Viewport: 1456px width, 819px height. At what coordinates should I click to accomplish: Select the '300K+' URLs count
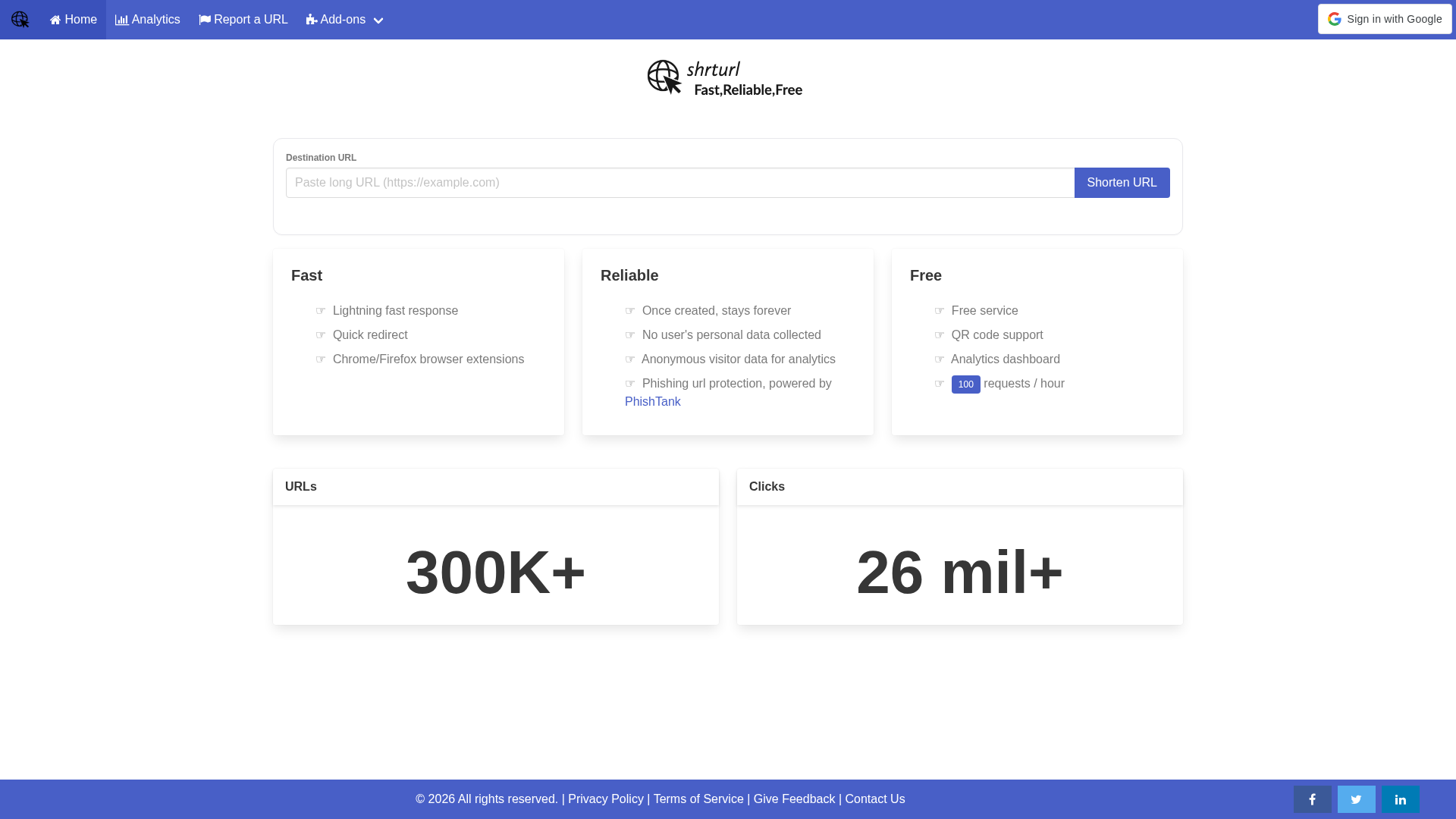496,573
